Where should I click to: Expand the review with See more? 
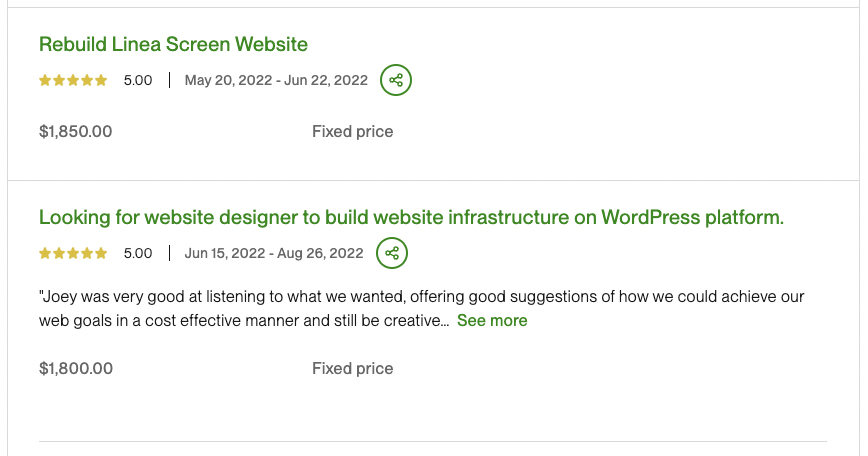coord(492,320)
